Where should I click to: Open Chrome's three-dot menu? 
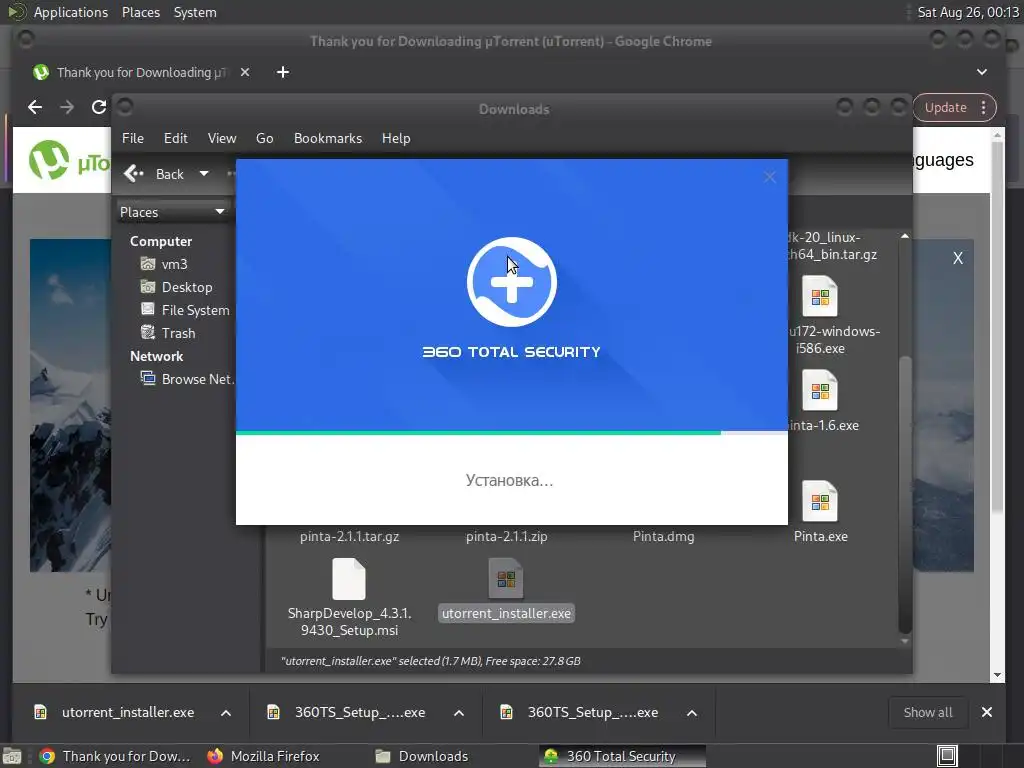(x=984, y=108)
